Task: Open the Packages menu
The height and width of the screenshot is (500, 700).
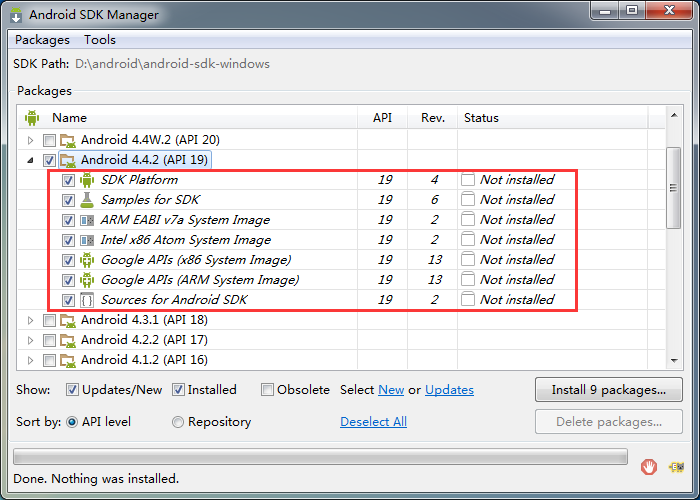Action: (x=42, y=40)
